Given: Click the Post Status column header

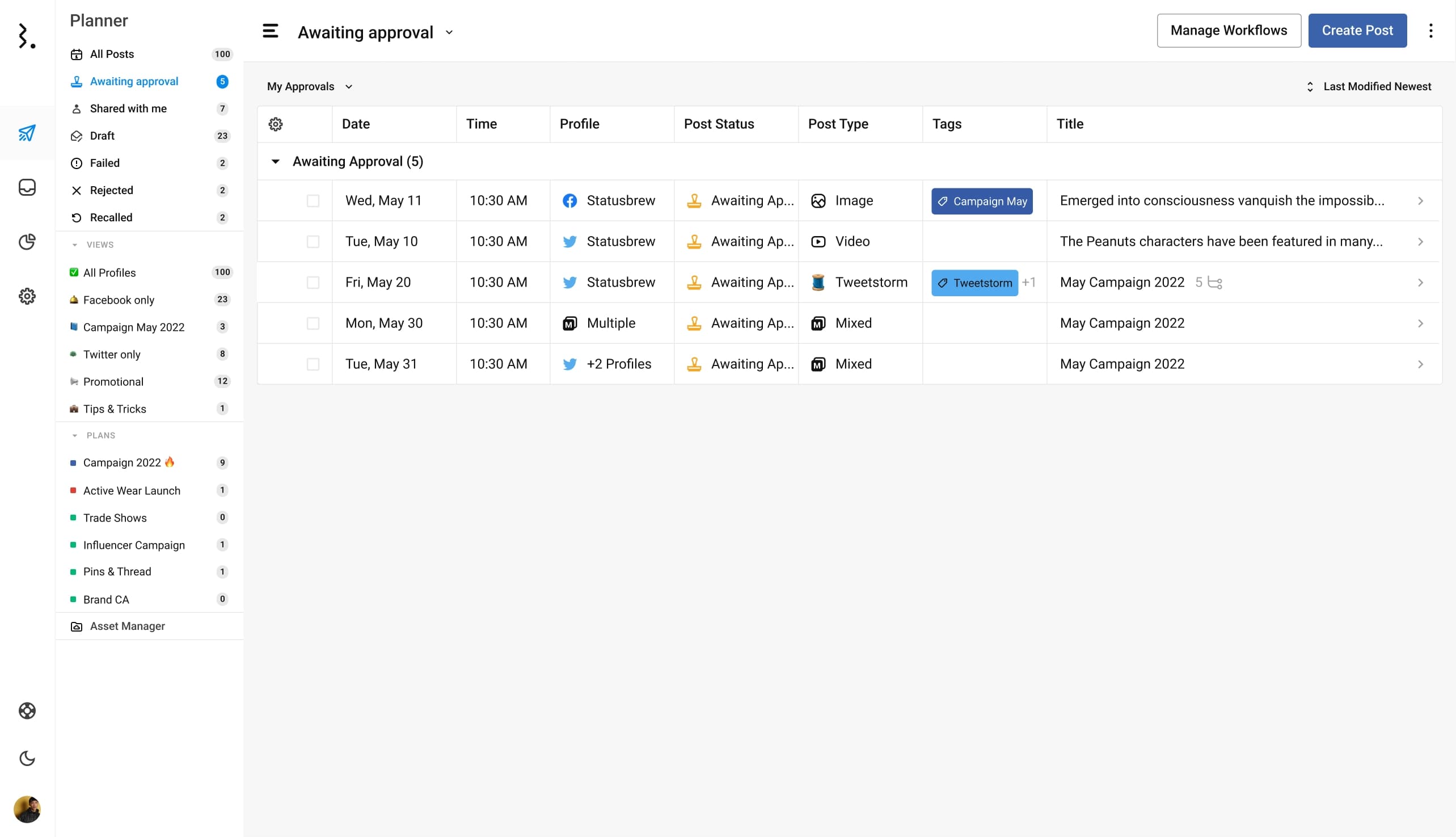Looking at the screenshot, I should pyautogui.click(x=736, y=124).
